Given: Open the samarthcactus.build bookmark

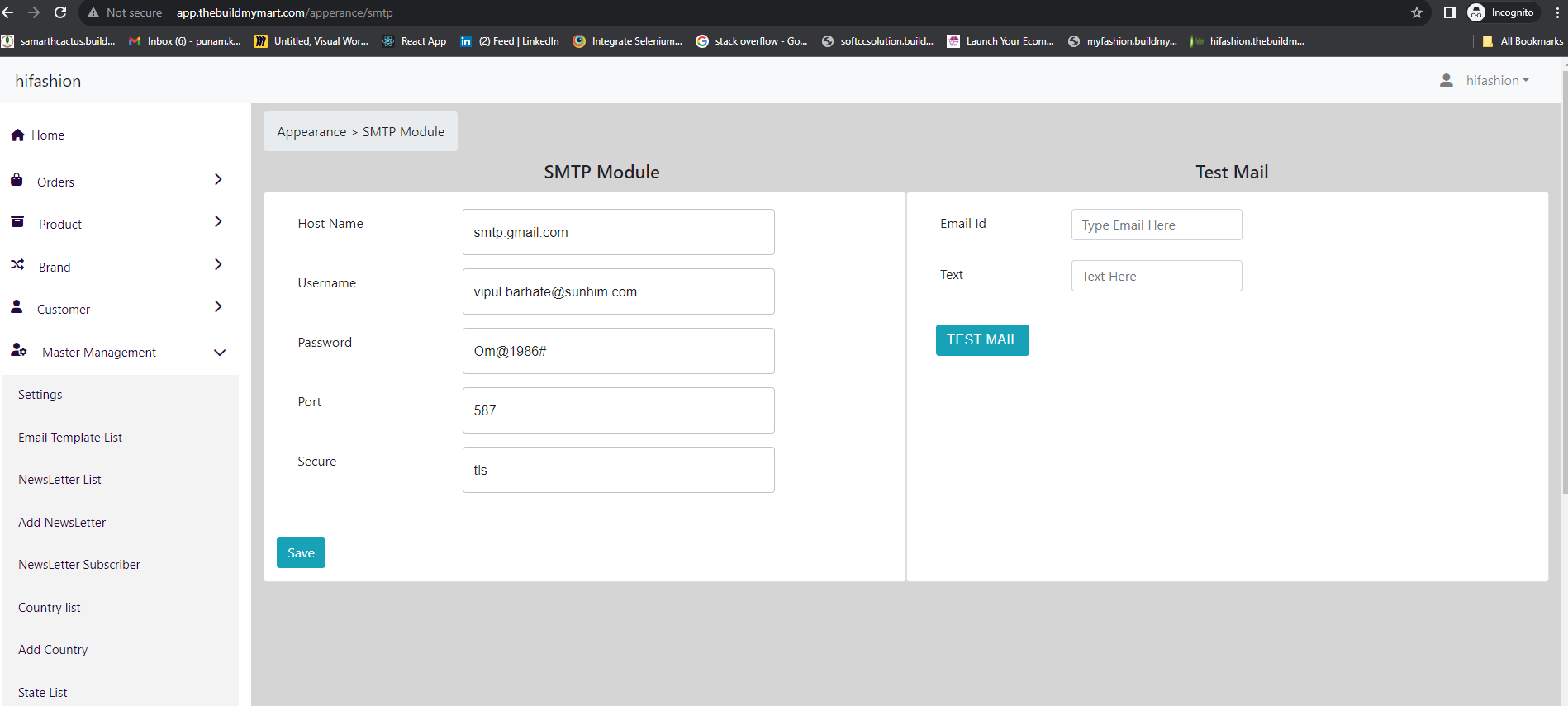Looking at the screenshot, I should pos(59,41).
